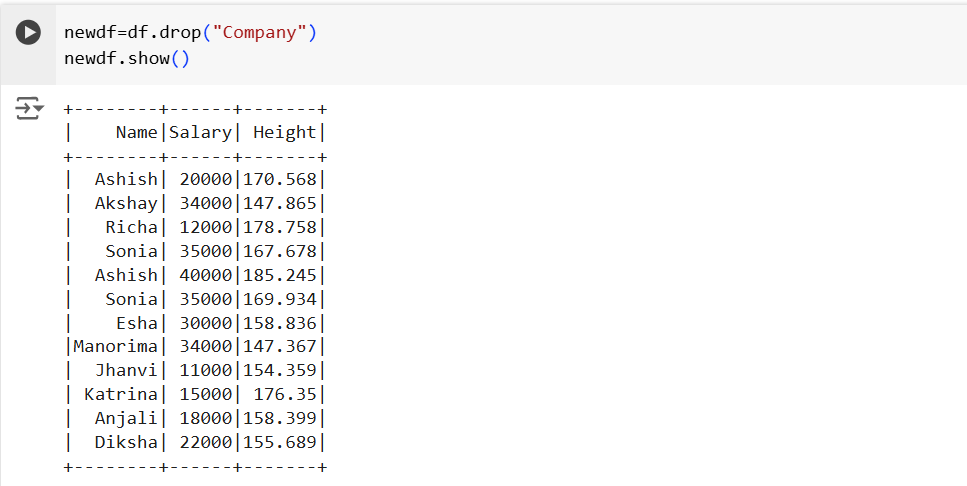Click the height value 170.568
This screenshot has height=486, width=967.
coord(279,180)
